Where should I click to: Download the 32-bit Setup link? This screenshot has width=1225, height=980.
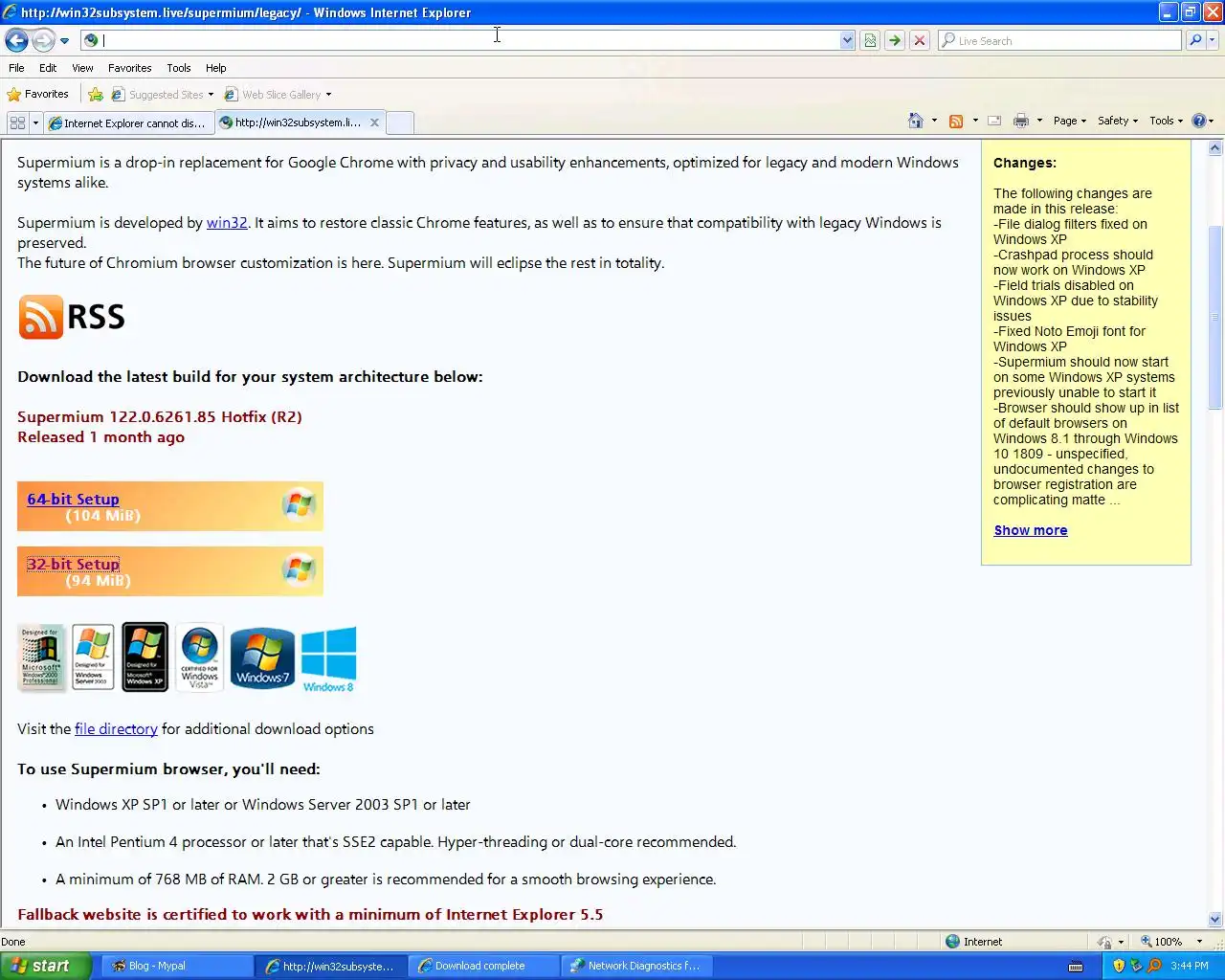pyautogui.click(x=73, y=564)
